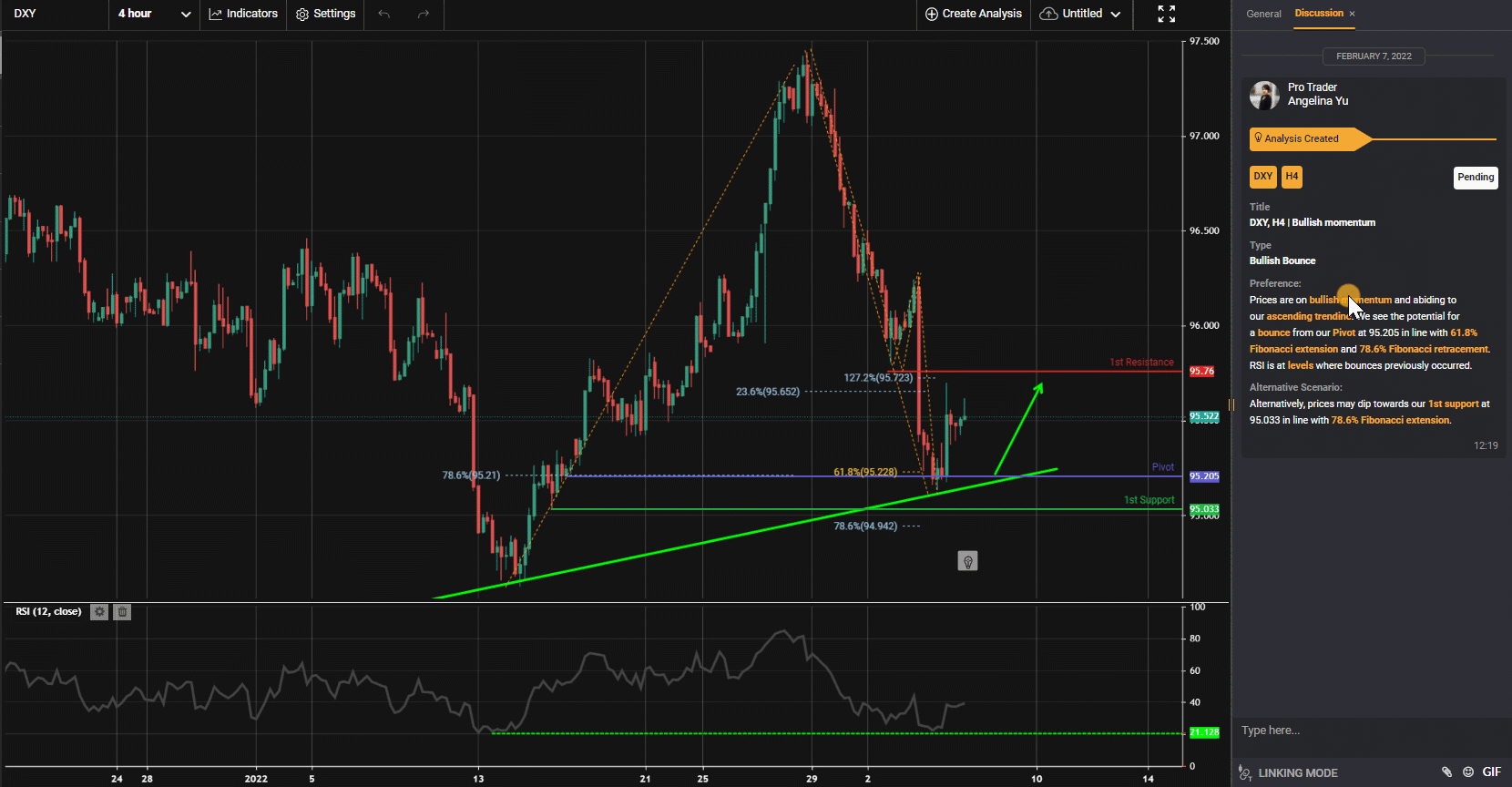Click the RSI (12, close) indicator title
The height and width of the screenshot is (787, 1512).
48,611
